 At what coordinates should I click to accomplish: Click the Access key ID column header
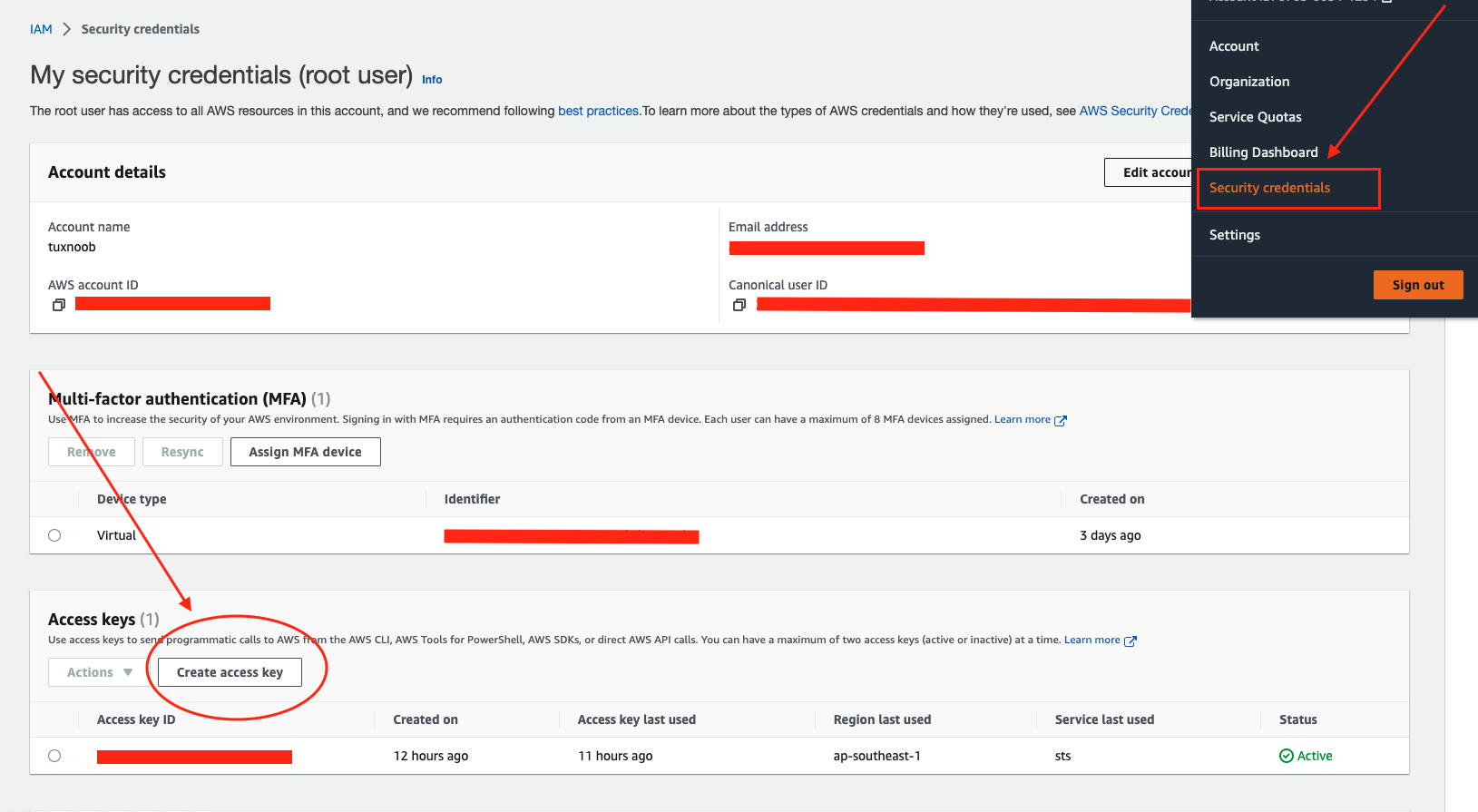[x=136, y=719]
